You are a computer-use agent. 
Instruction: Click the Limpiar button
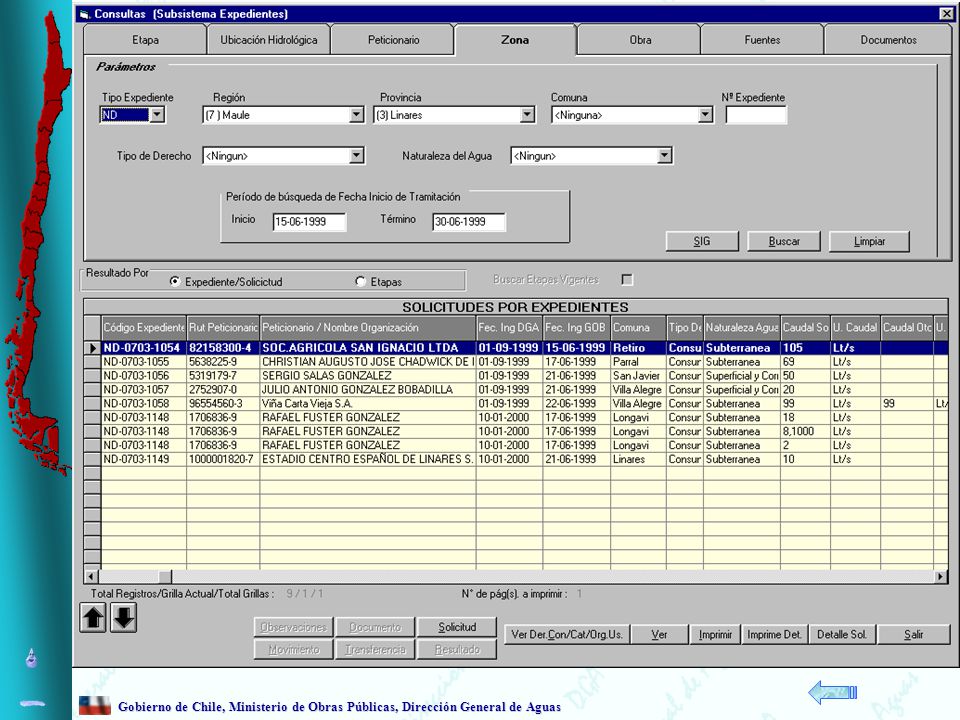tap(869, 241)
